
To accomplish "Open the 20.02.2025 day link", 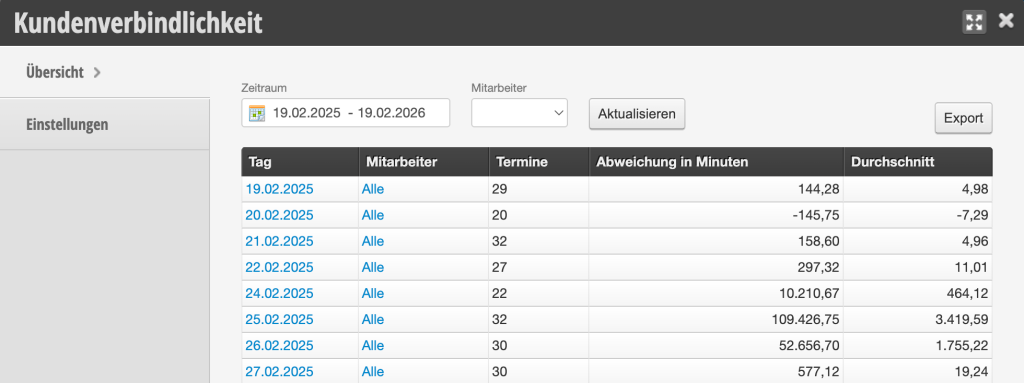I will click(280, 215).
